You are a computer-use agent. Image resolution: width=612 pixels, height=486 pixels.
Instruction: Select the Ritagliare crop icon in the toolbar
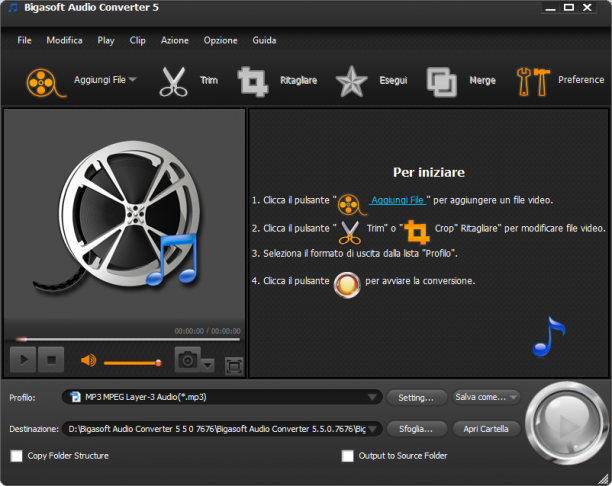click(x=253, y=81)
